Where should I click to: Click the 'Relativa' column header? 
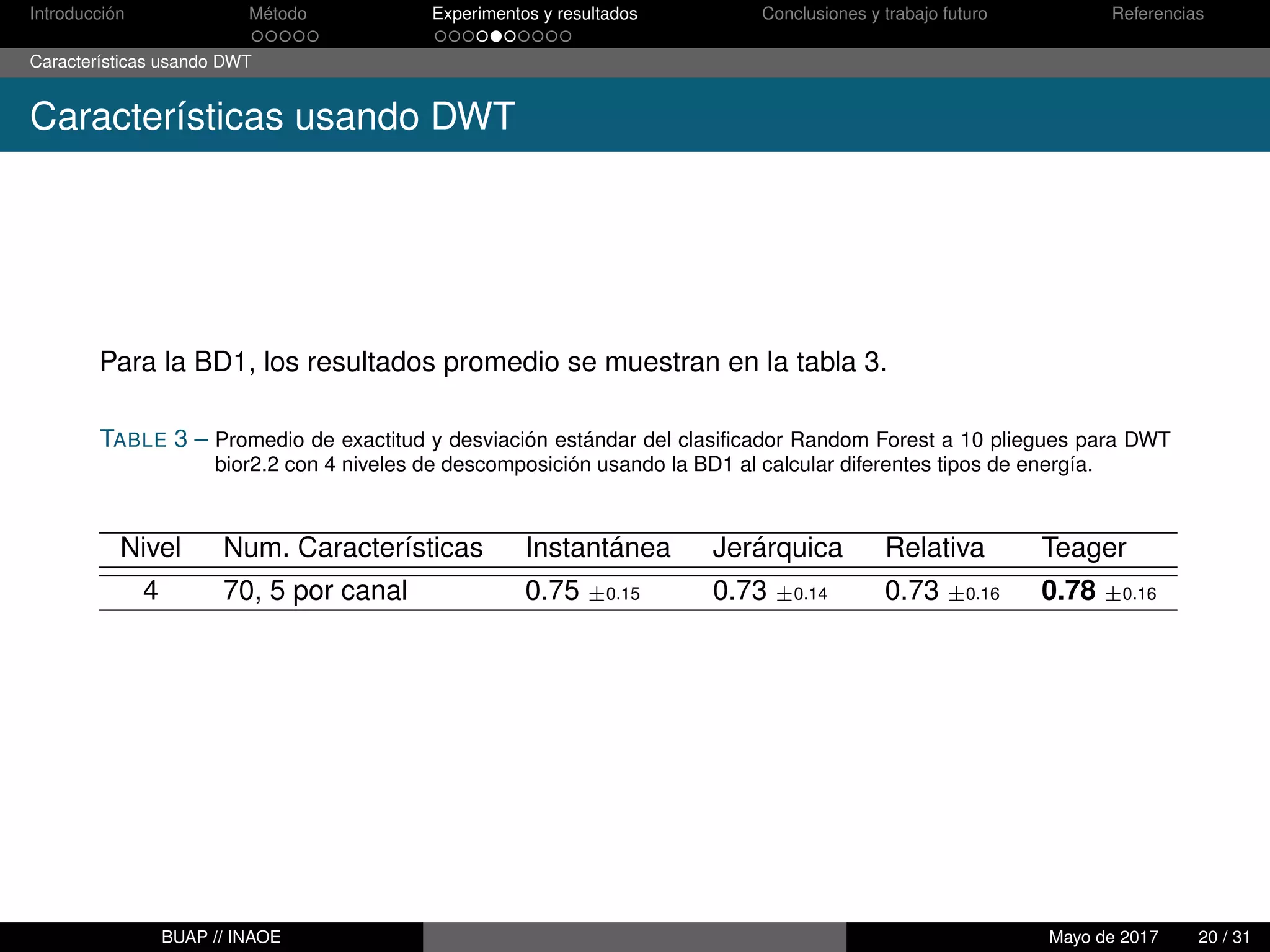tap(935, 548)
